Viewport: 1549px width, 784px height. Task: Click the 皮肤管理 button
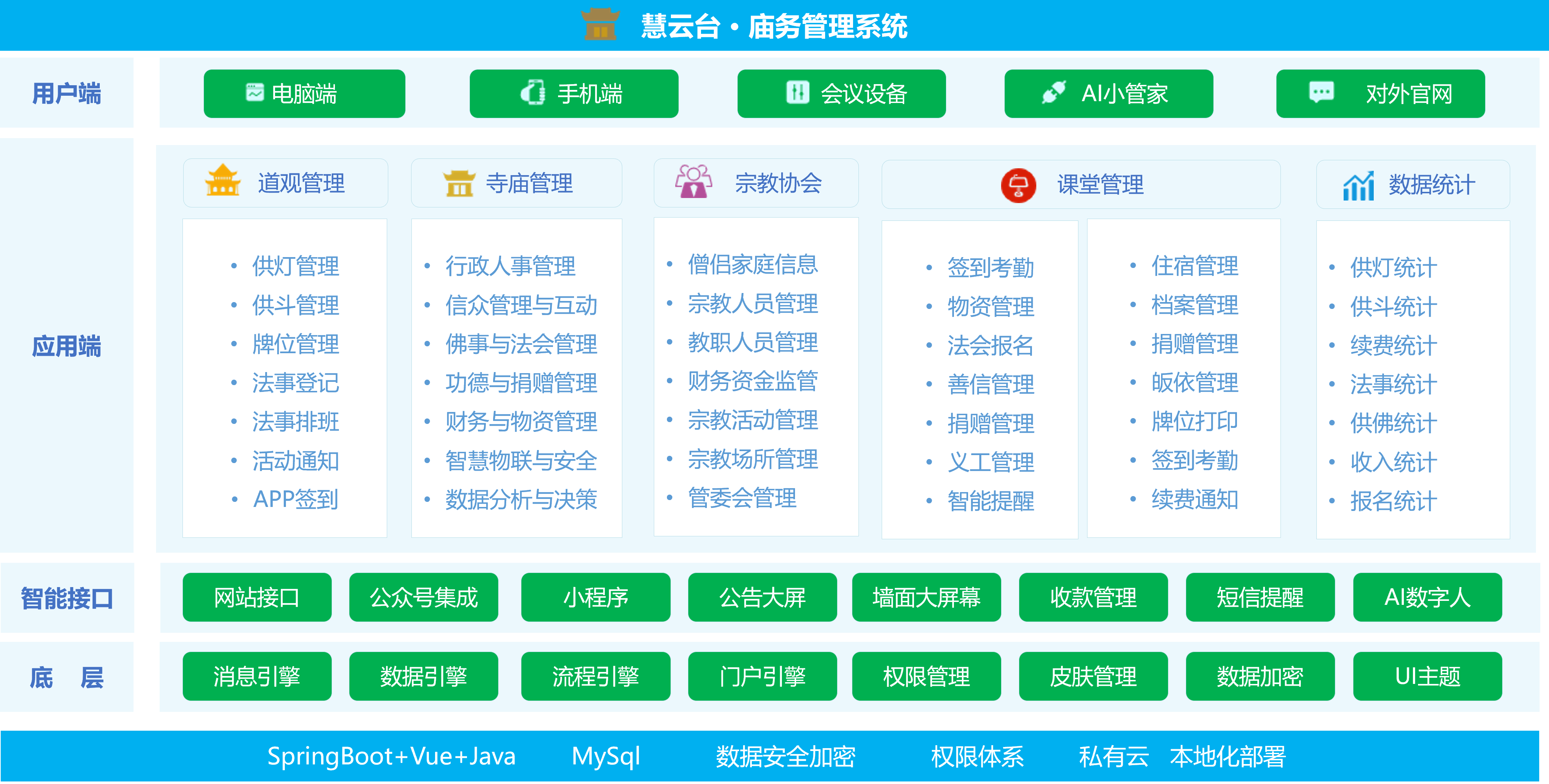(1093, 676)
